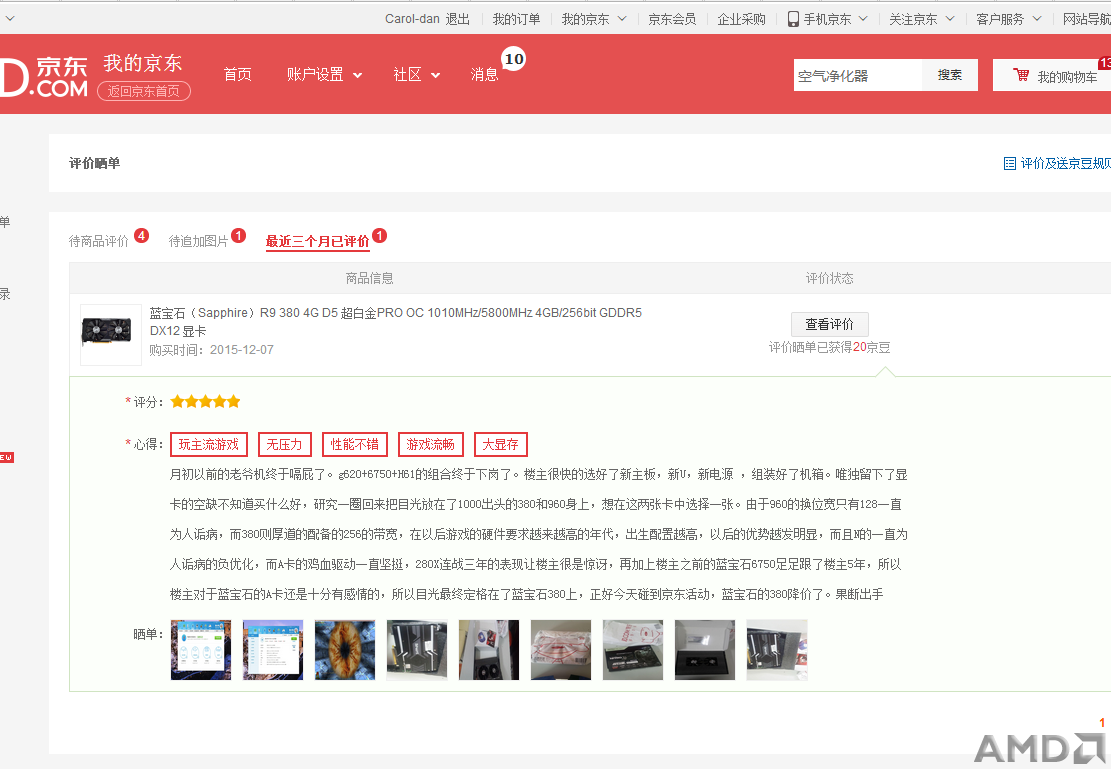Viewport: 1111px width, 769px height.
Task: Expand the 手机京东 dropdown arrow
Action: point(863,19)
